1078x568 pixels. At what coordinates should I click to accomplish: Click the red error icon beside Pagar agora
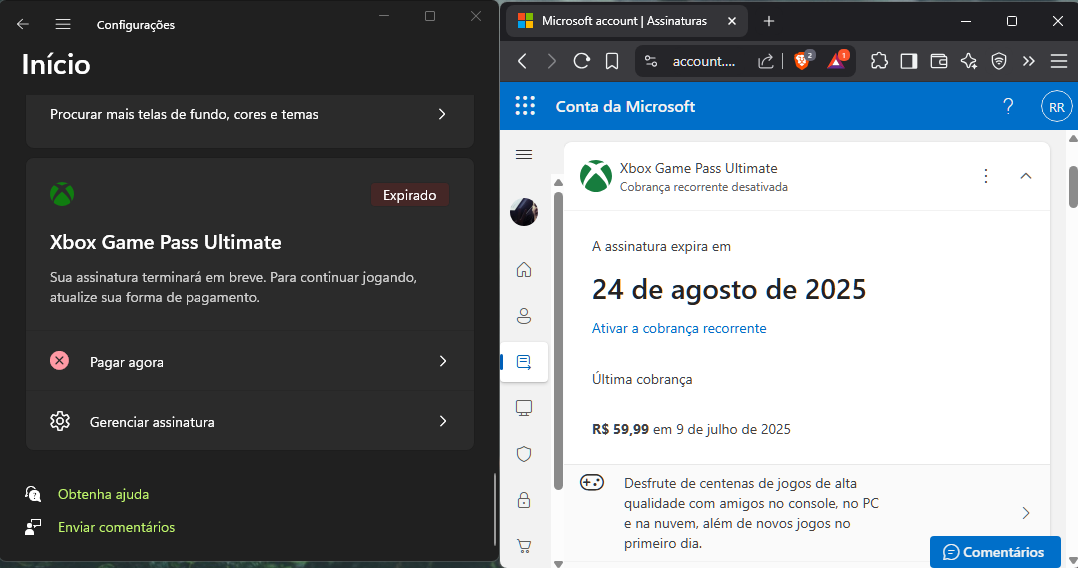click(60, 360)
